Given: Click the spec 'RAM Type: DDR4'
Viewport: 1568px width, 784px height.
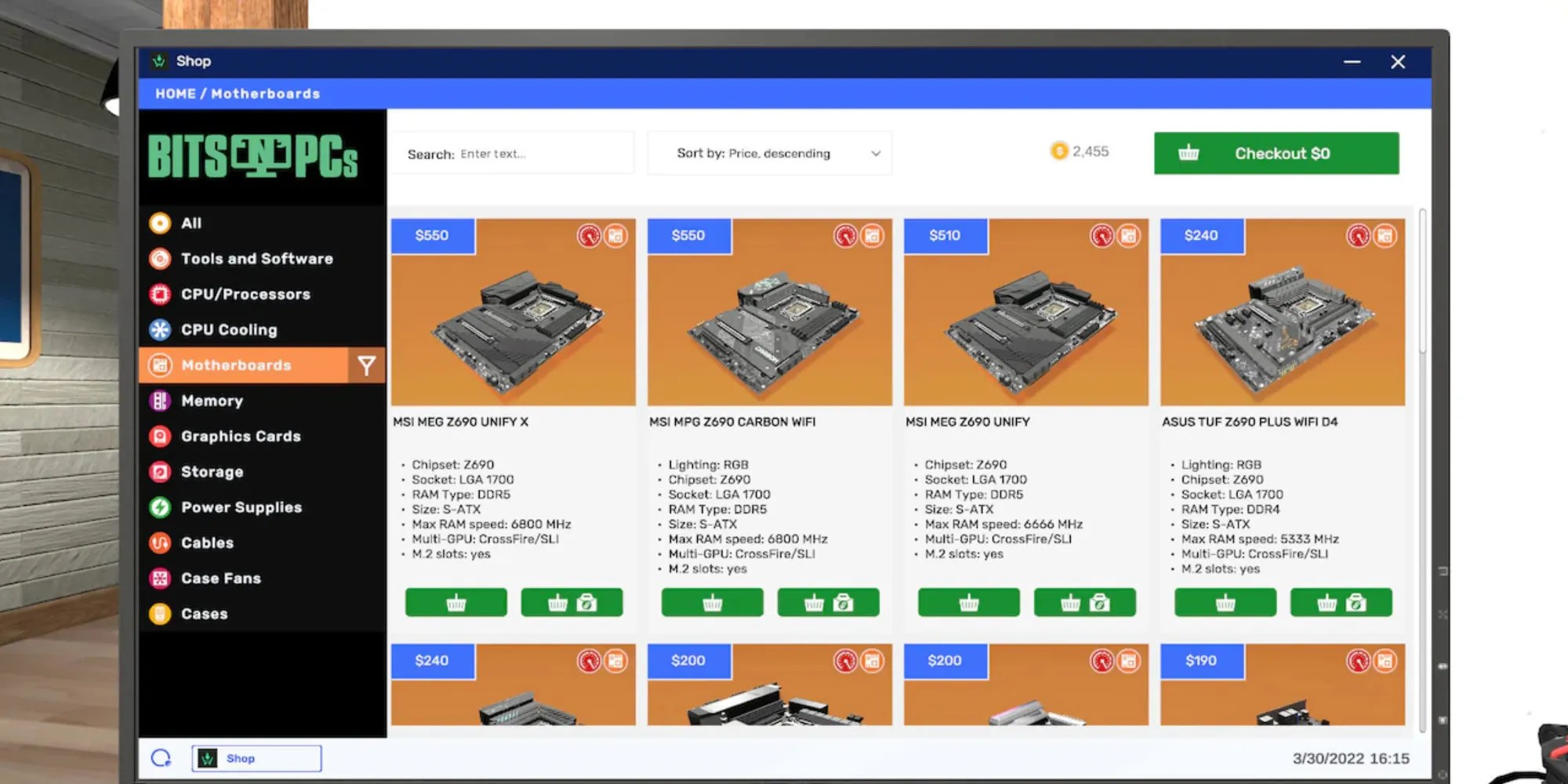Looking at the screenshot, I should coord(1230,510).
